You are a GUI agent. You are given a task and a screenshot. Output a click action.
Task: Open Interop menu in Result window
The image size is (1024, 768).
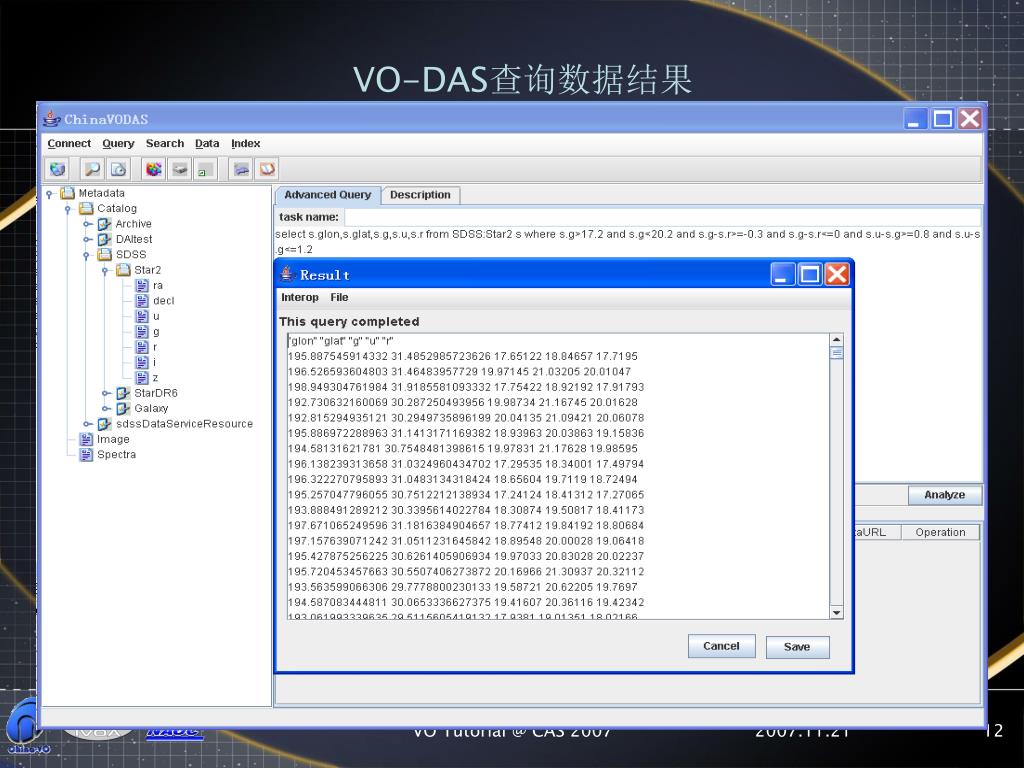(300, 297)
